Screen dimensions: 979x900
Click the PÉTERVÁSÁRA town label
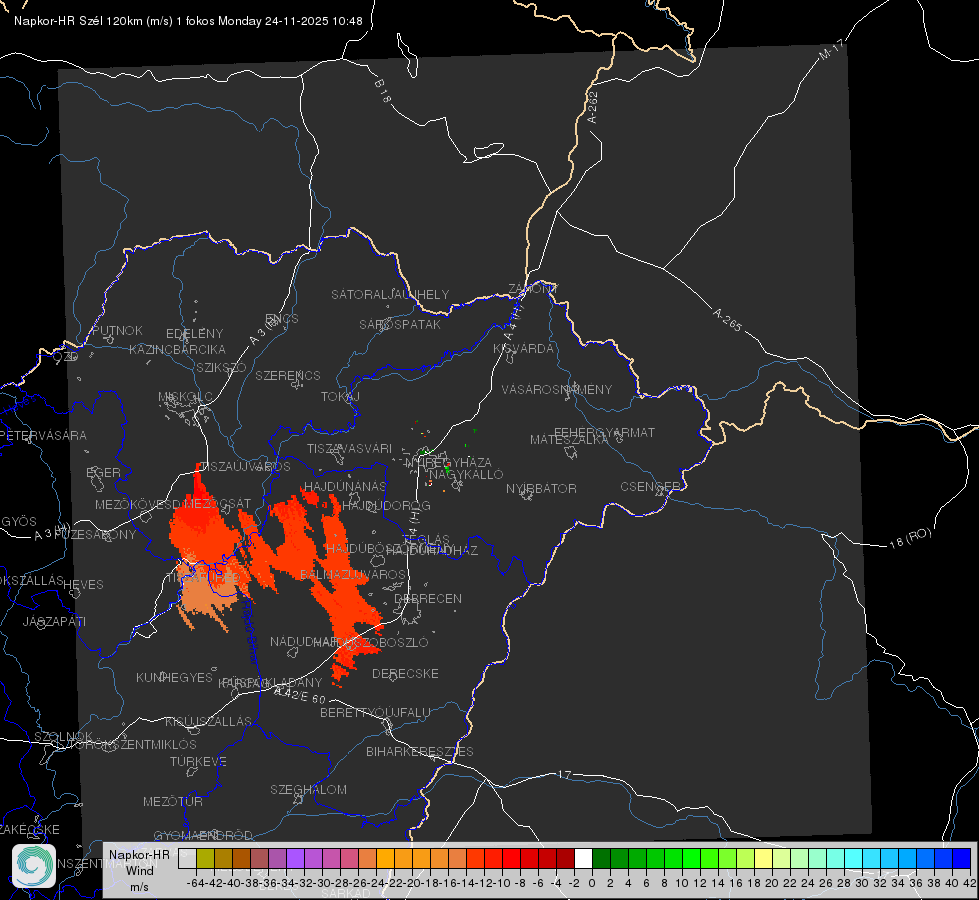point(43,435)
